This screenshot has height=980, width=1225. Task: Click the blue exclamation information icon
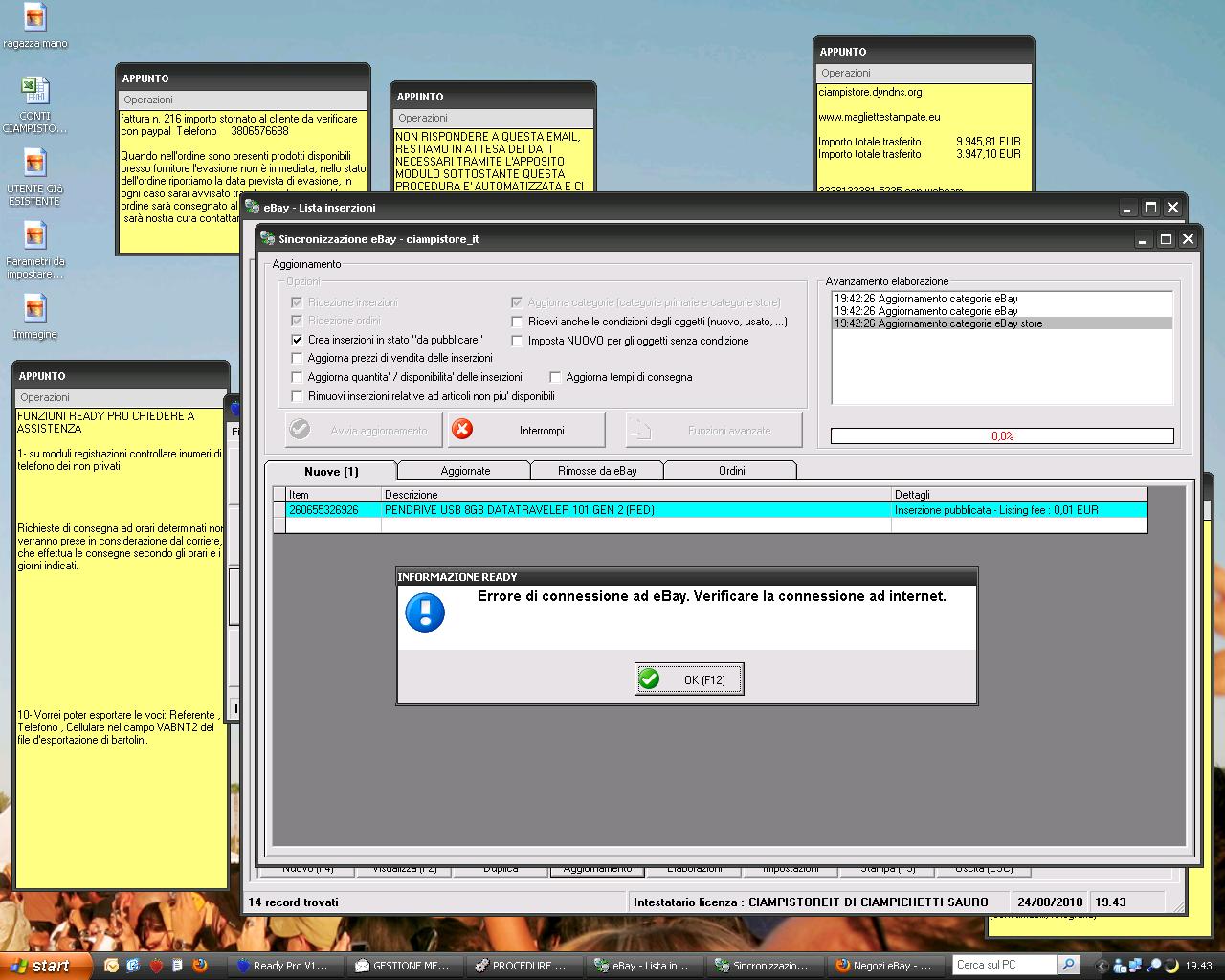[425, 612]
